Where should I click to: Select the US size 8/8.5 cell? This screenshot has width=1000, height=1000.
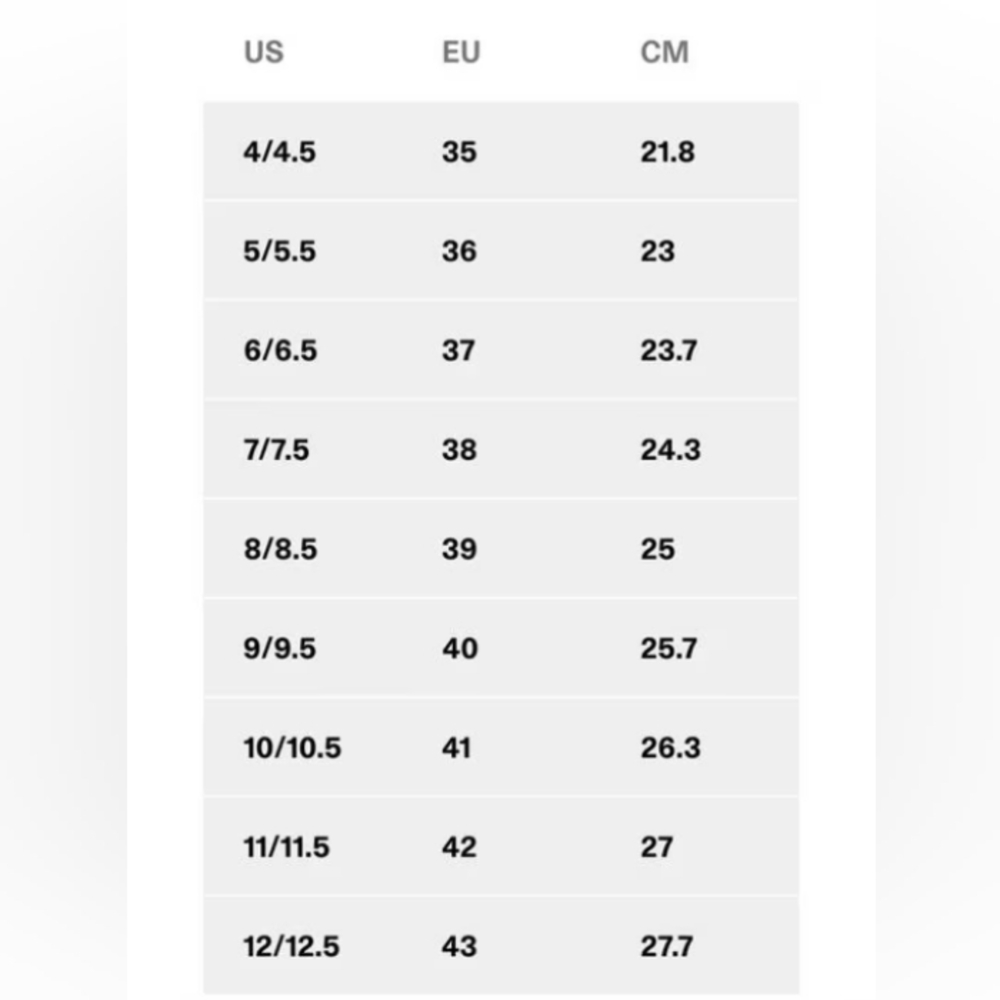(x=279, y=549)
